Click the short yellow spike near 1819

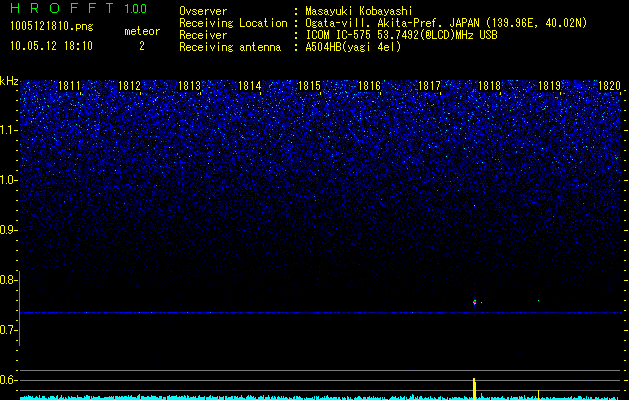[x=538, y=394]
